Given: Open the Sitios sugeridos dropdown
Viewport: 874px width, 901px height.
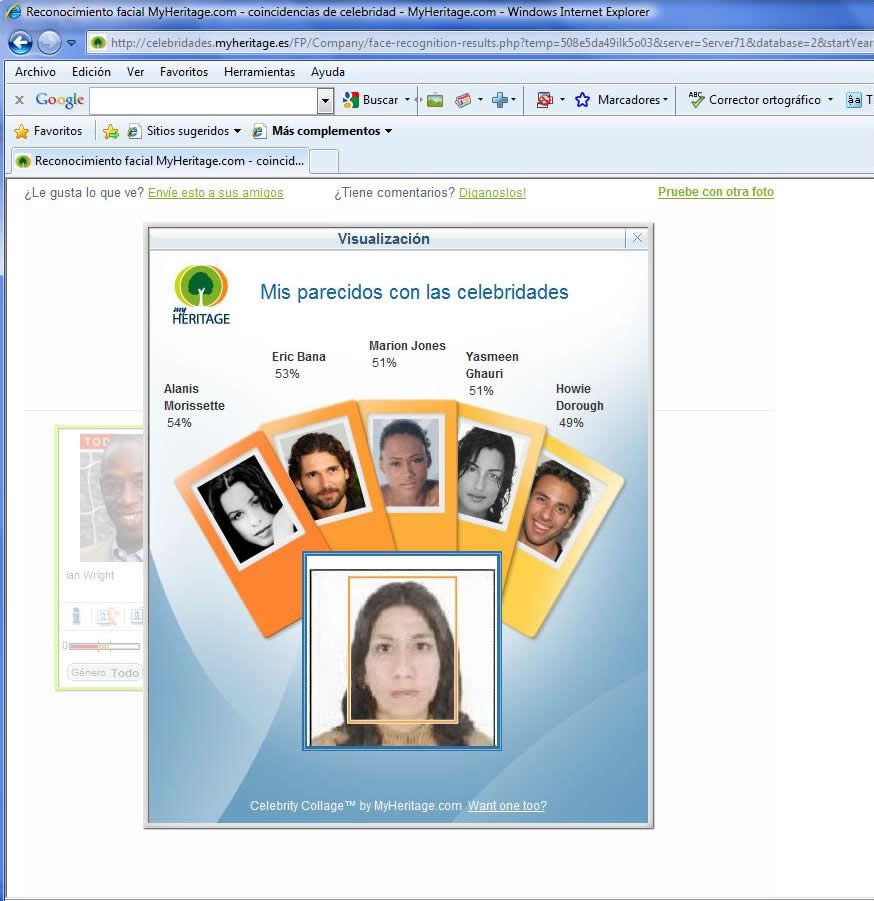Looking at the screenshot, I should pyautogui.click(x=184, y=131).
